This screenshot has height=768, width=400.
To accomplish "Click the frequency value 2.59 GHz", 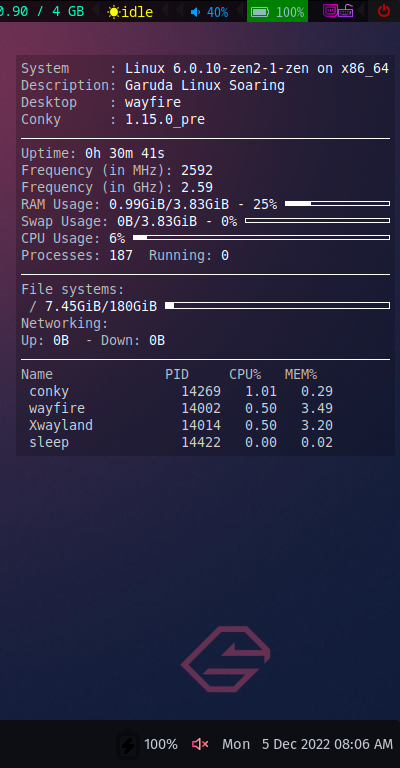I will point(197,188).
